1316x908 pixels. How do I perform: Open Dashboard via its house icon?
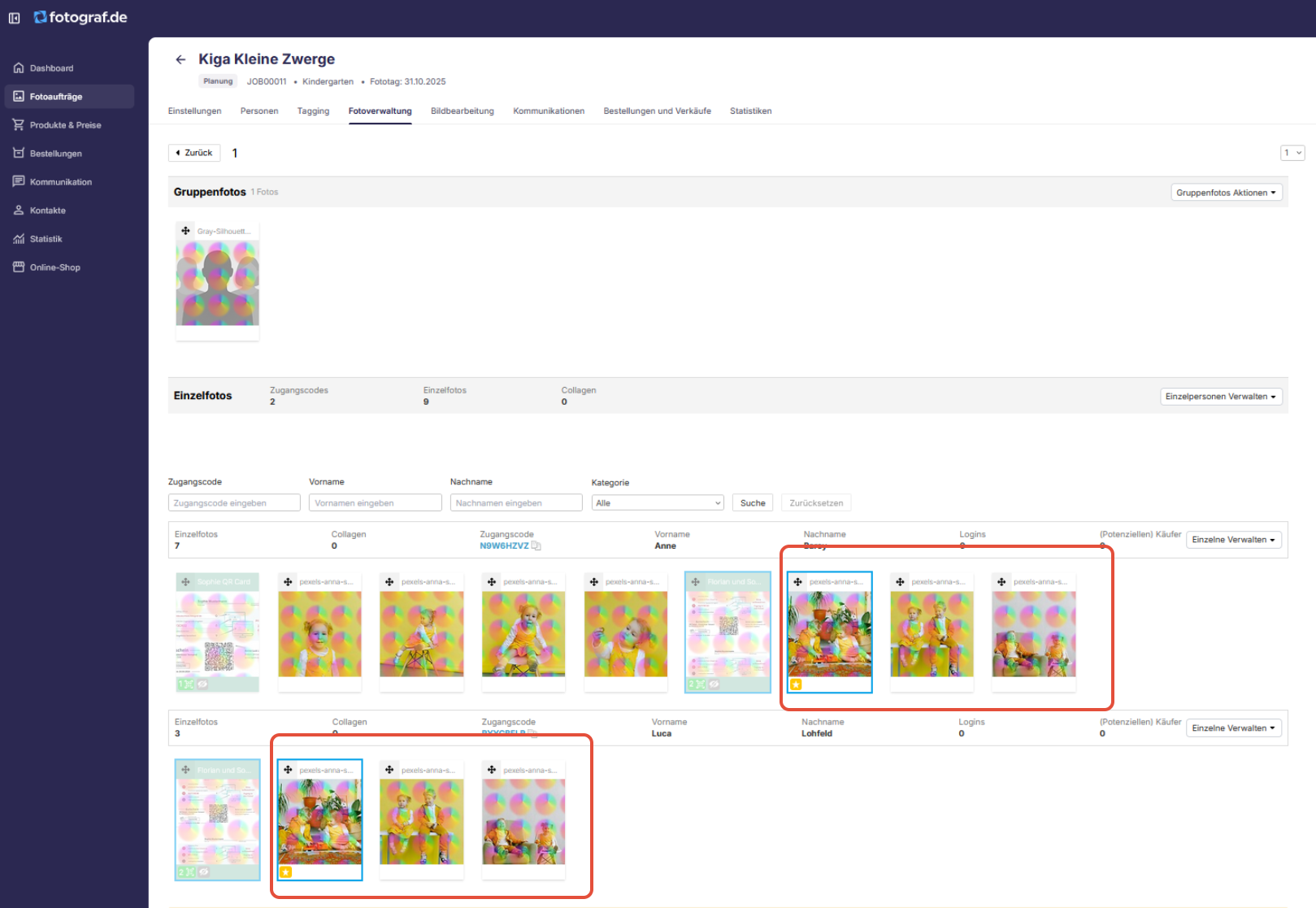pyautogui.click(x=19, y=68)
